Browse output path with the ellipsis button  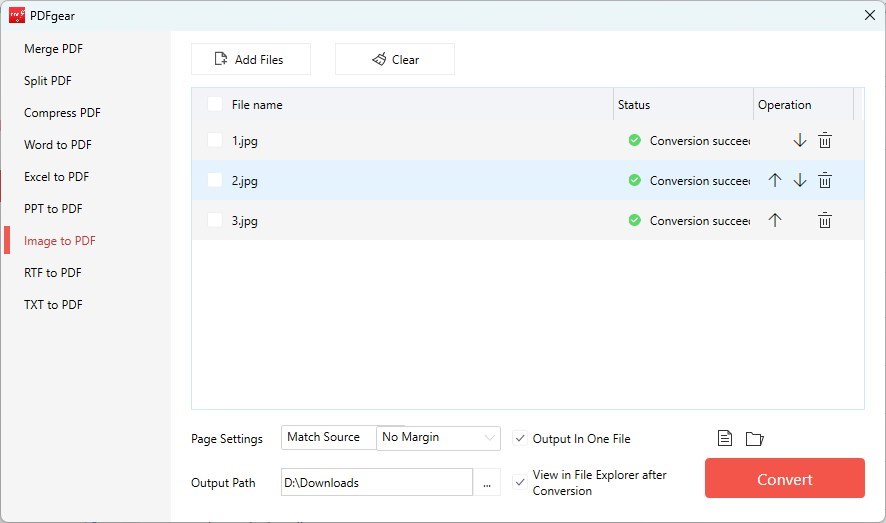pyautogui.click(x=487, y=482)
